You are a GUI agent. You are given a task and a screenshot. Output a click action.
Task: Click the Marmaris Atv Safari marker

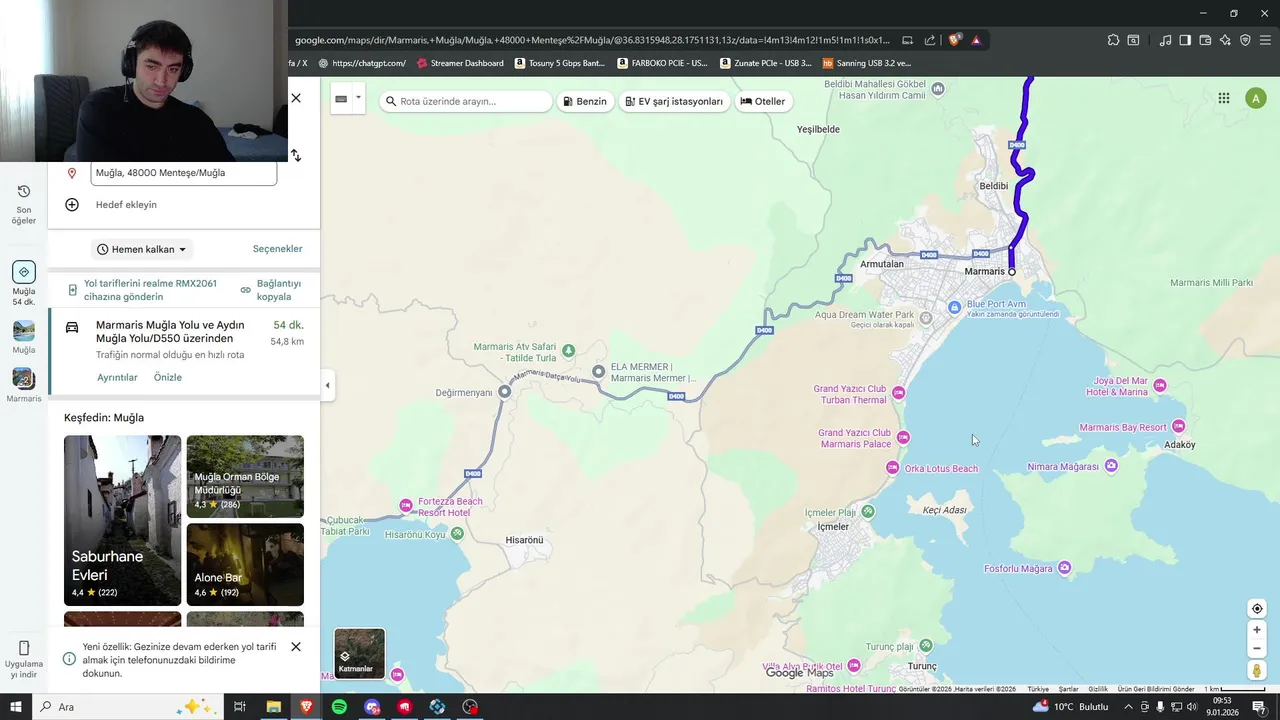(568, 350)
